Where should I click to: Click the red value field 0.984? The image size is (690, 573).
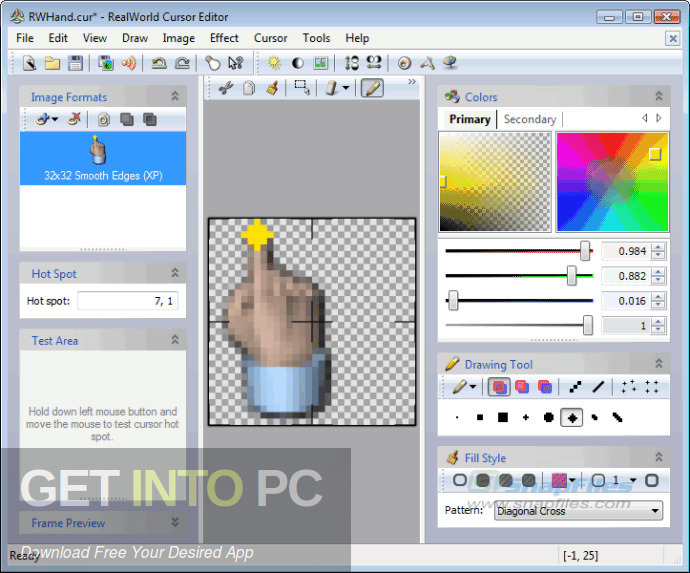pyautogui.click(x=627, y=251)
